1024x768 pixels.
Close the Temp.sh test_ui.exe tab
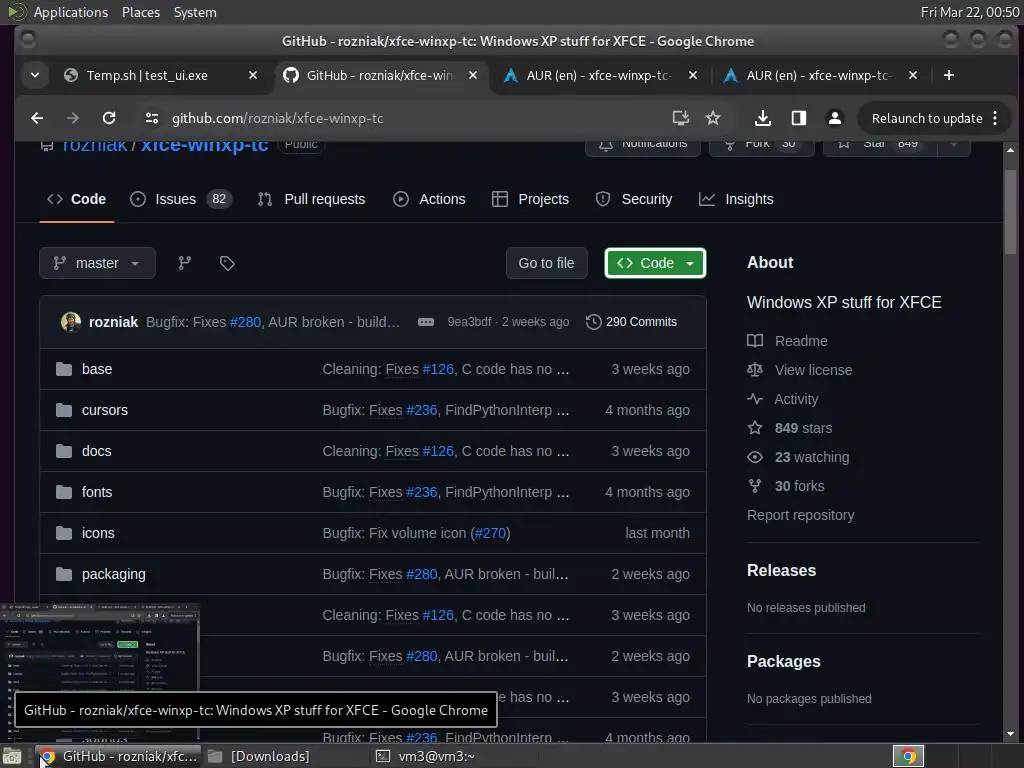click(253, 76)
